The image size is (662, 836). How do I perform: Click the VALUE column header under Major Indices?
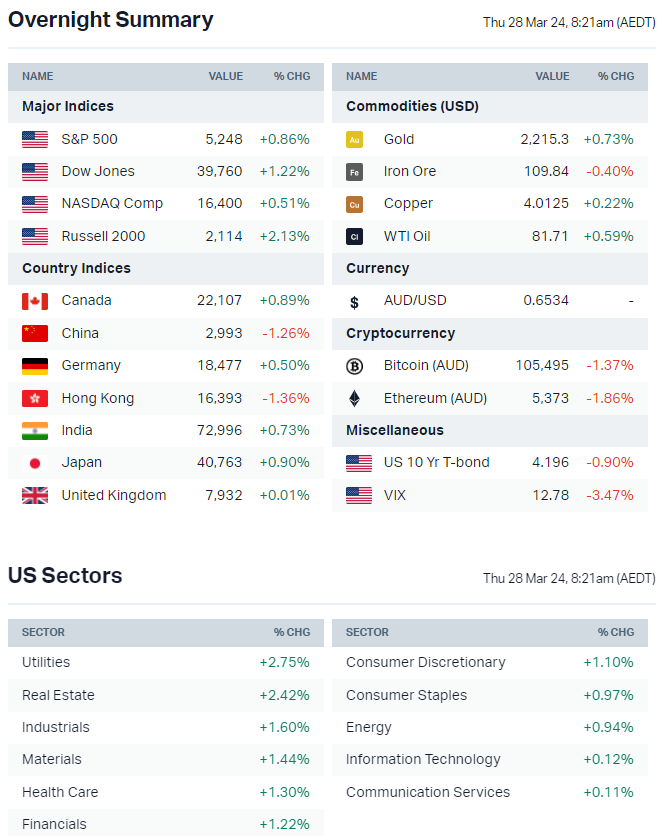[x=225, y=76]
